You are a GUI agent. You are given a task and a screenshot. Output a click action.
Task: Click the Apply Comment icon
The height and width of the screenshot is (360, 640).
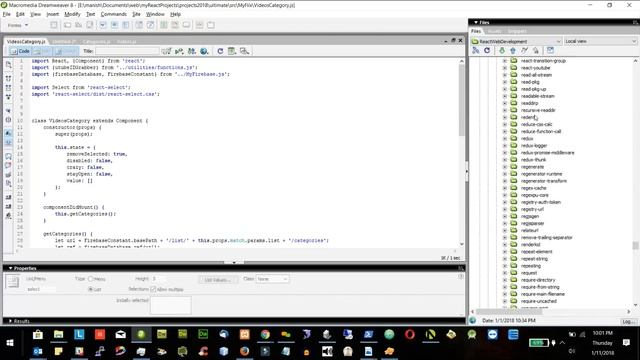9,156
